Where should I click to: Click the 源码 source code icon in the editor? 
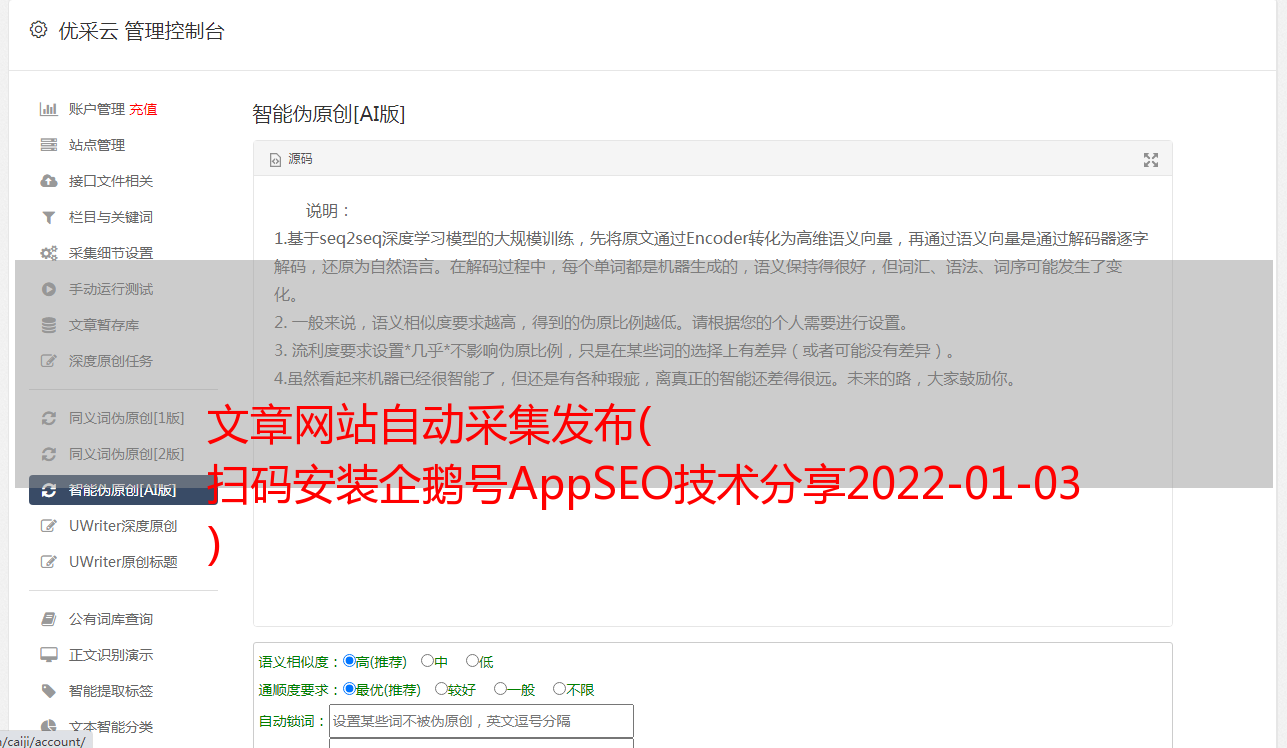coord(275,160)
